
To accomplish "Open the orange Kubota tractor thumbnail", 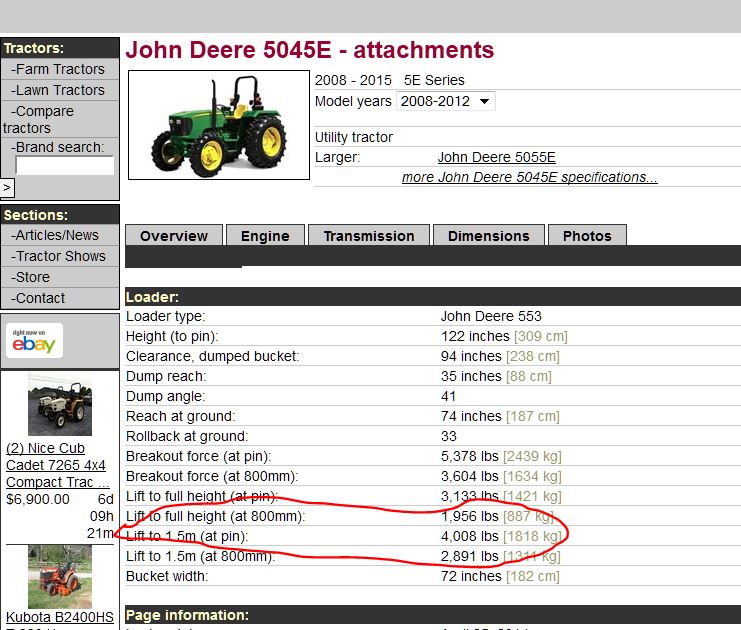I will 59,576.
